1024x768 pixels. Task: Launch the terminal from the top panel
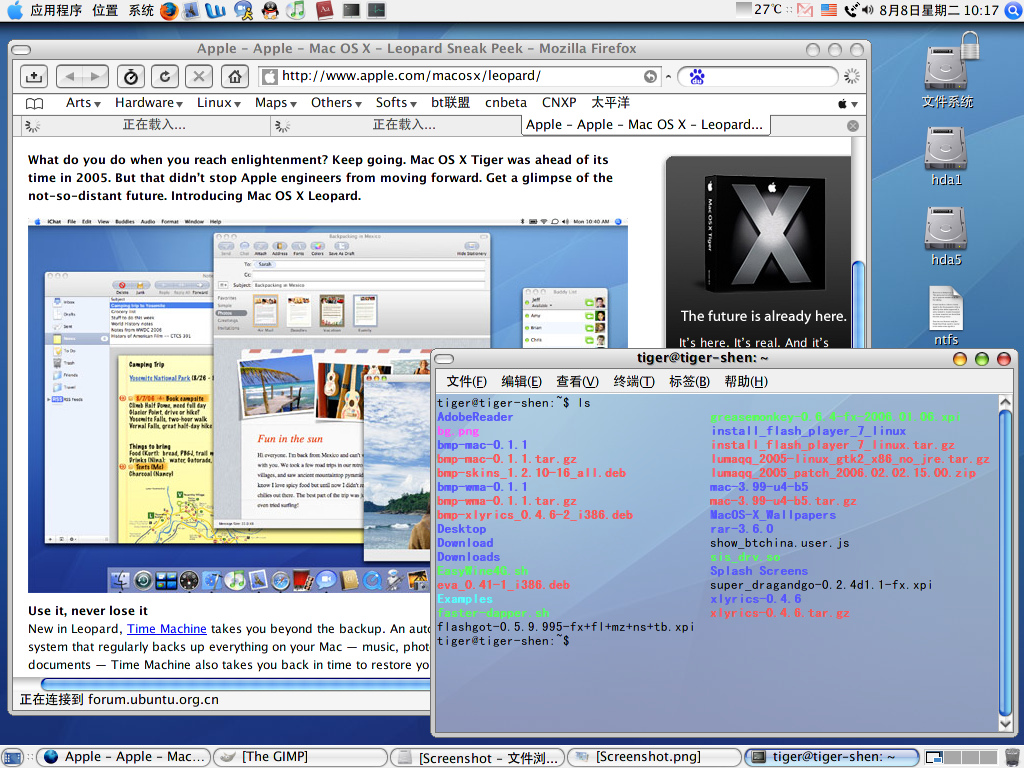tap(351, 10)
